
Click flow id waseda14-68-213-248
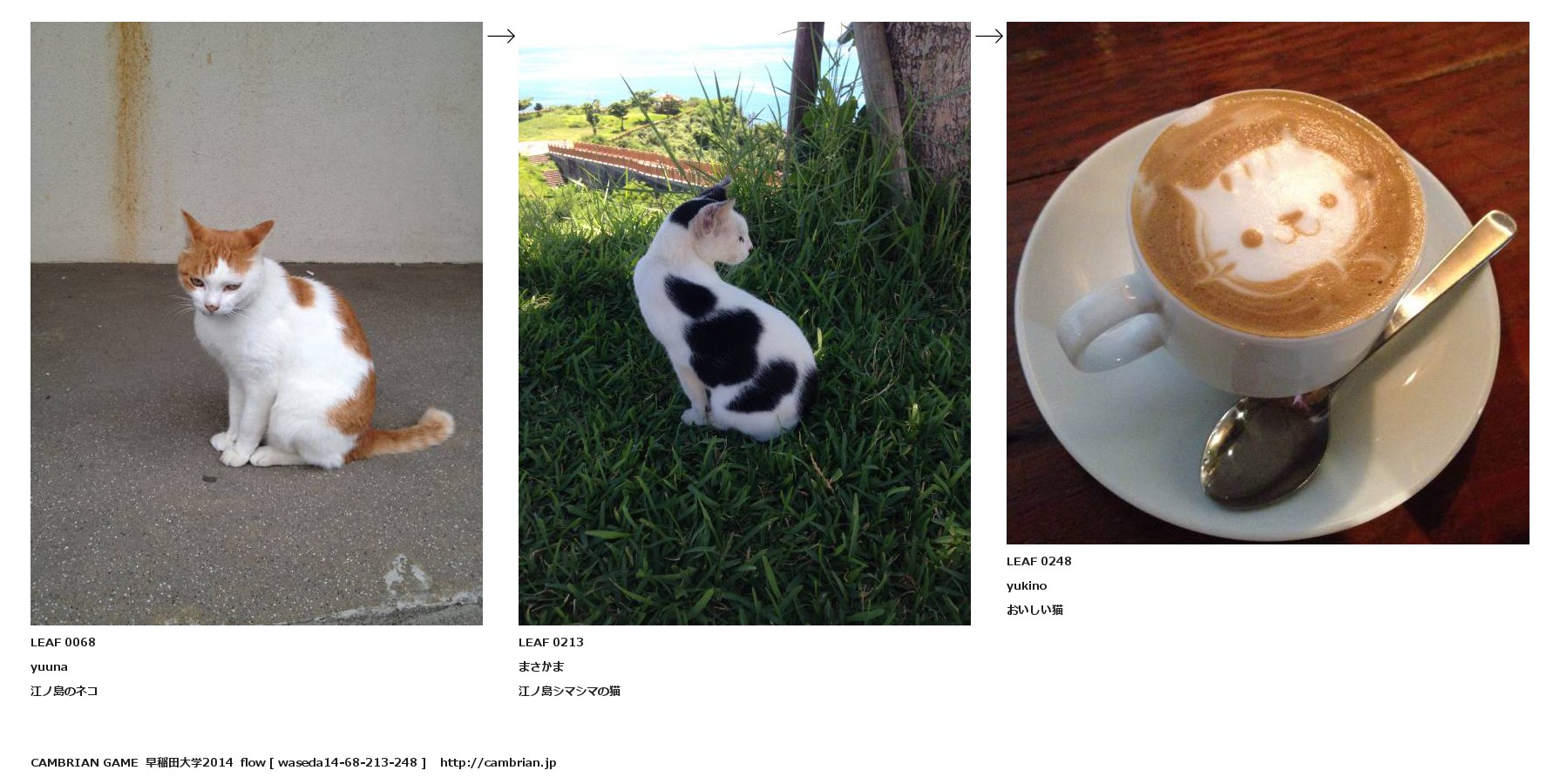pos(348,762)
